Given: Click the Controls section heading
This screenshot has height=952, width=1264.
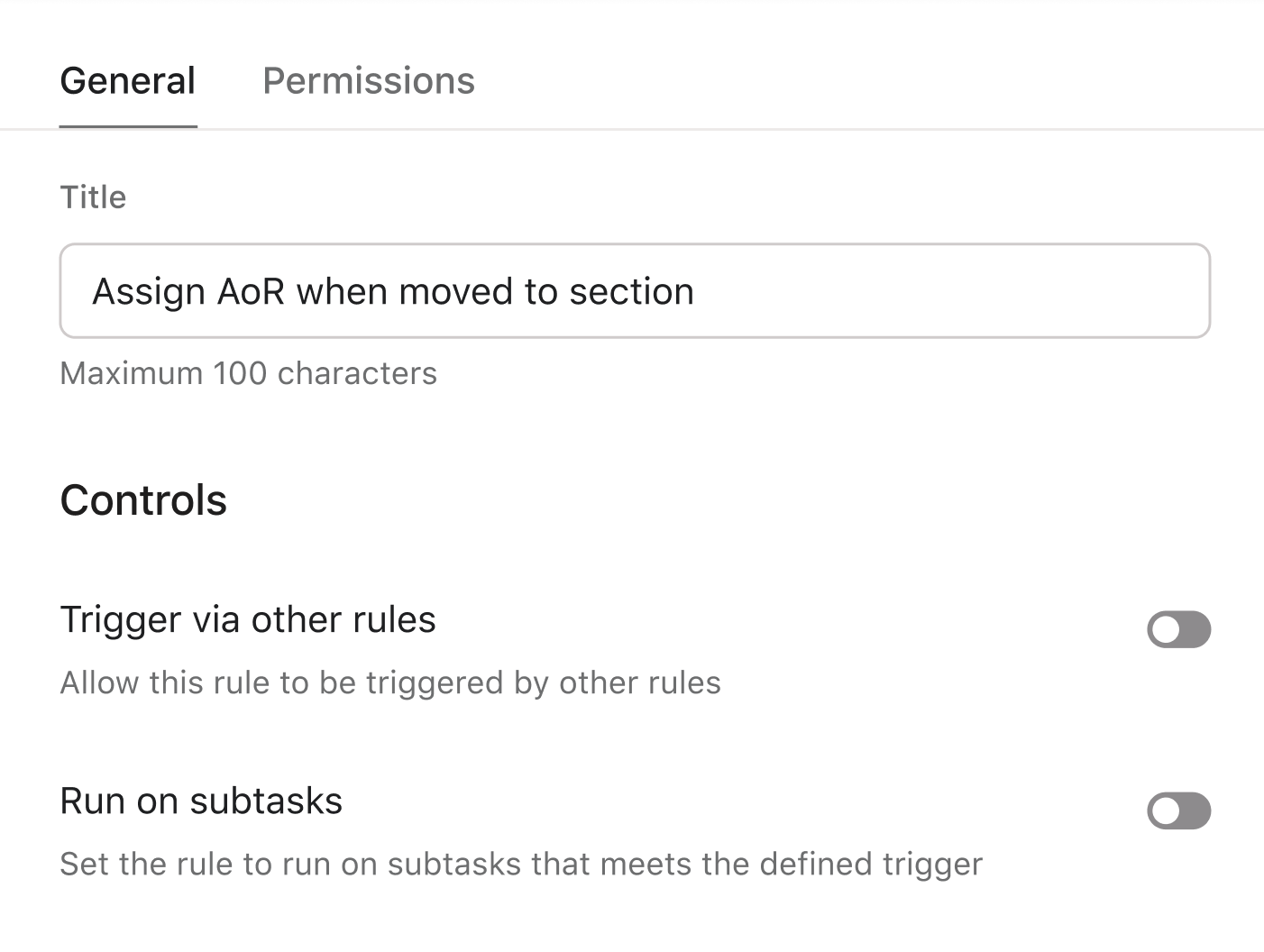Looking at the screenshot, I should click(x=143, y=500).
